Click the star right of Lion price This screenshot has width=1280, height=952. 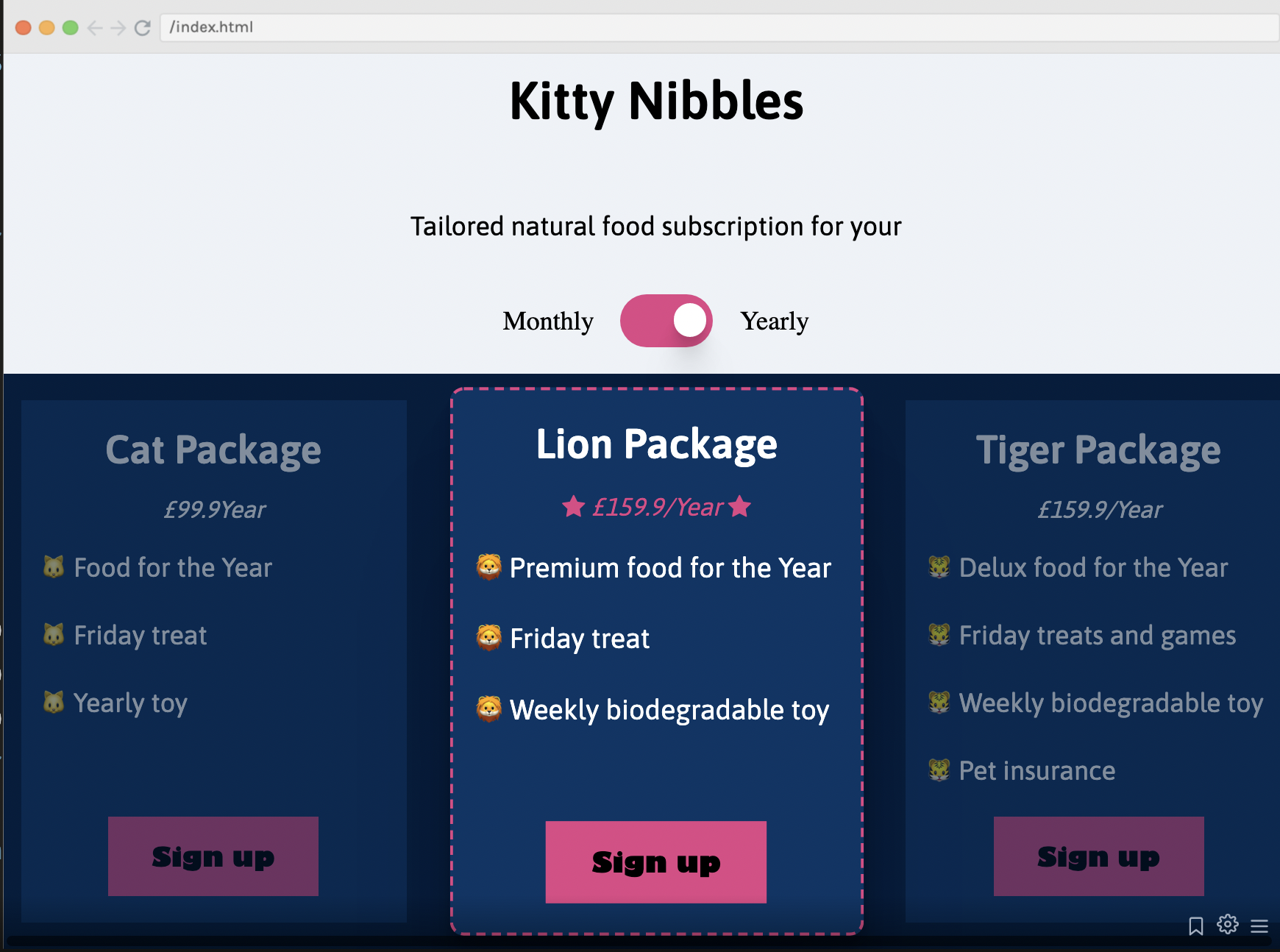(x=740, y=506)
